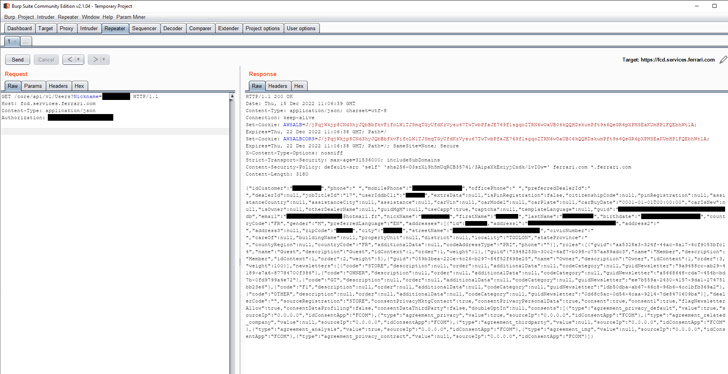Click the Cancel button

click(46, 60)
